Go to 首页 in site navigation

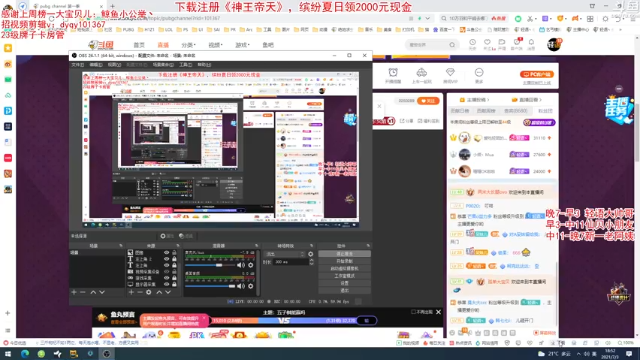139,45
